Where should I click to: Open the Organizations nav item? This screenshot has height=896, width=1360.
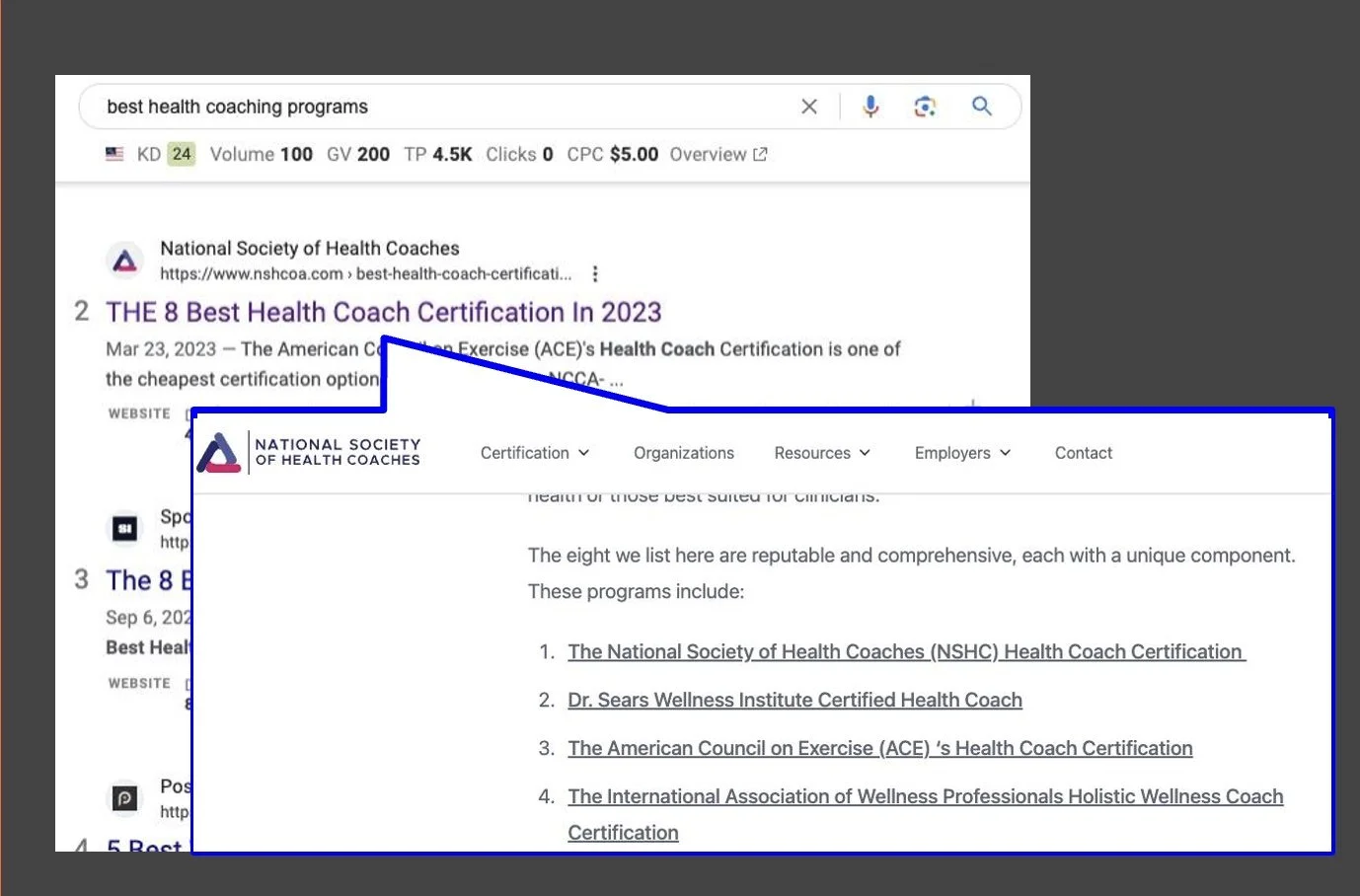tap(684, 453)
